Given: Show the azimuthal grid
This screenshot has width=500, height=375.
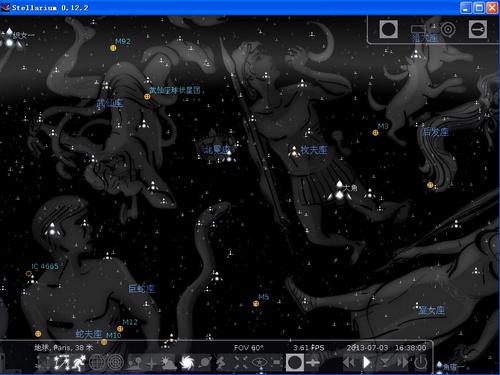Looking at the screenshot, I should pos(115,363).
